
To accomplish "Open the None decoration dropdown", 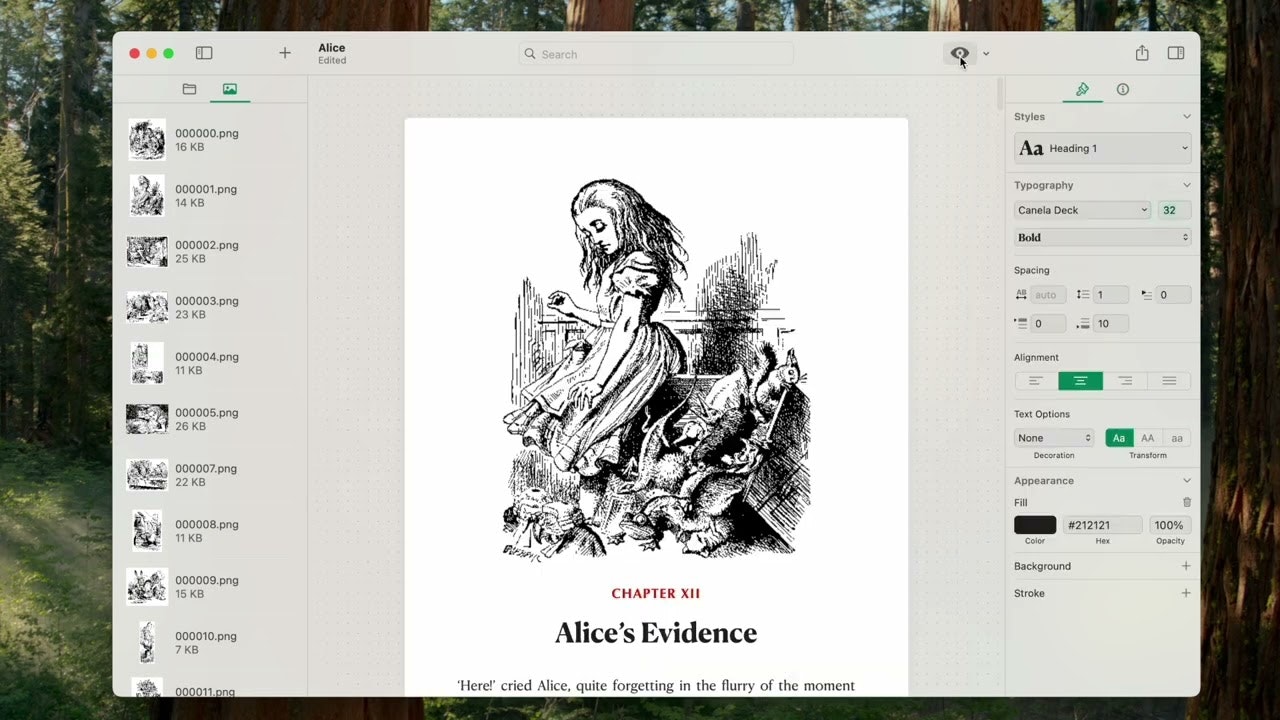I will (x=1055, y=438).
